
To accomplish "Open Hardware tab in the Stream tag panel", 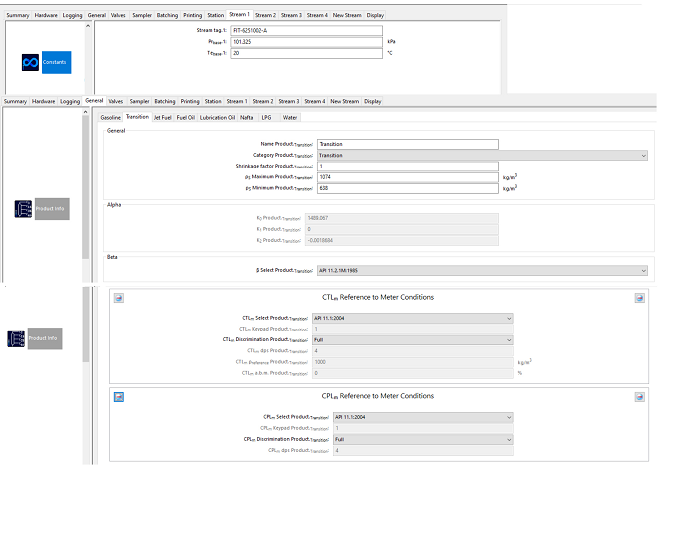I will pos(46,15).
